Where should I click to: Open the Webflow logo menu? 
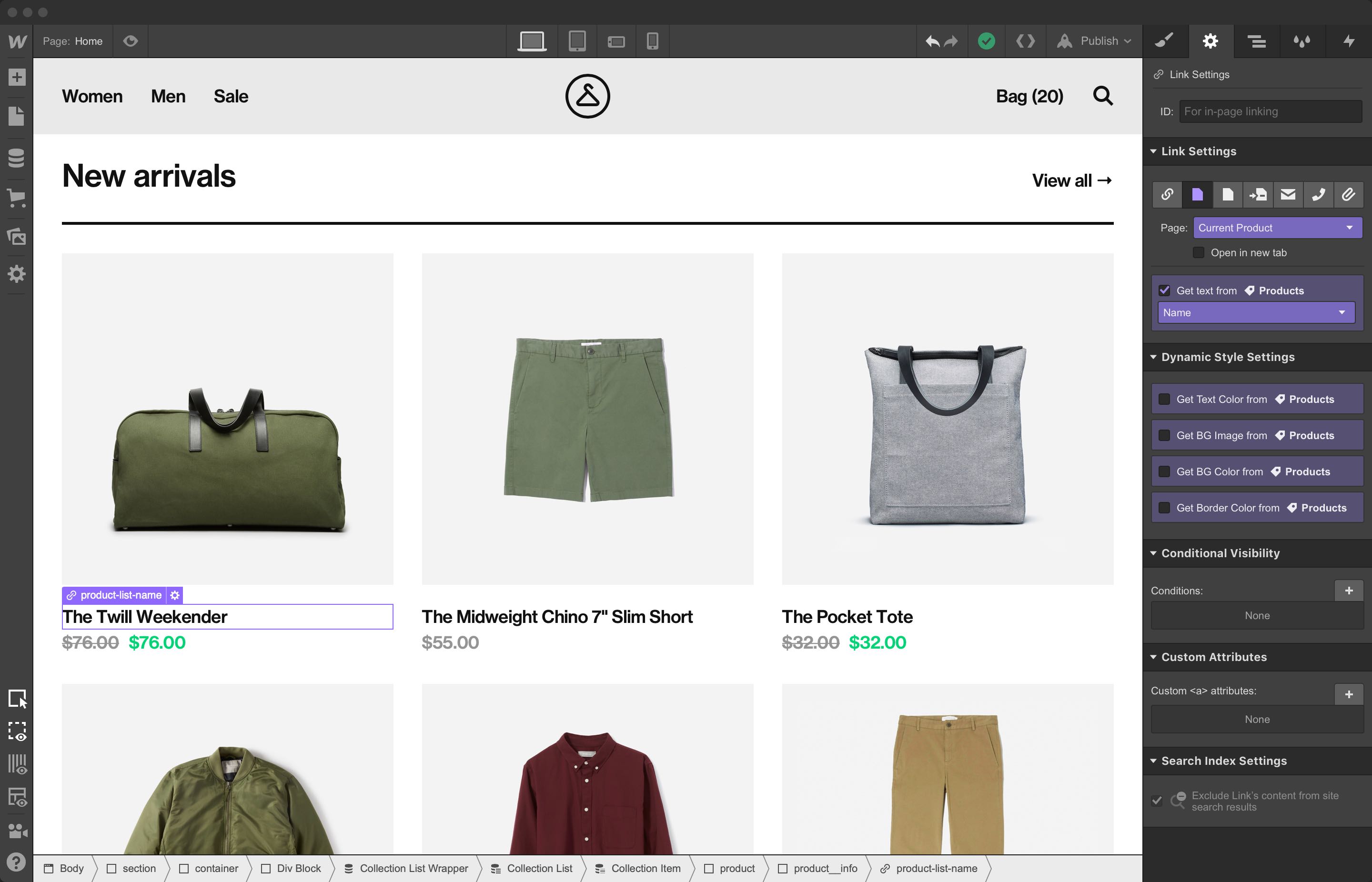17,41
